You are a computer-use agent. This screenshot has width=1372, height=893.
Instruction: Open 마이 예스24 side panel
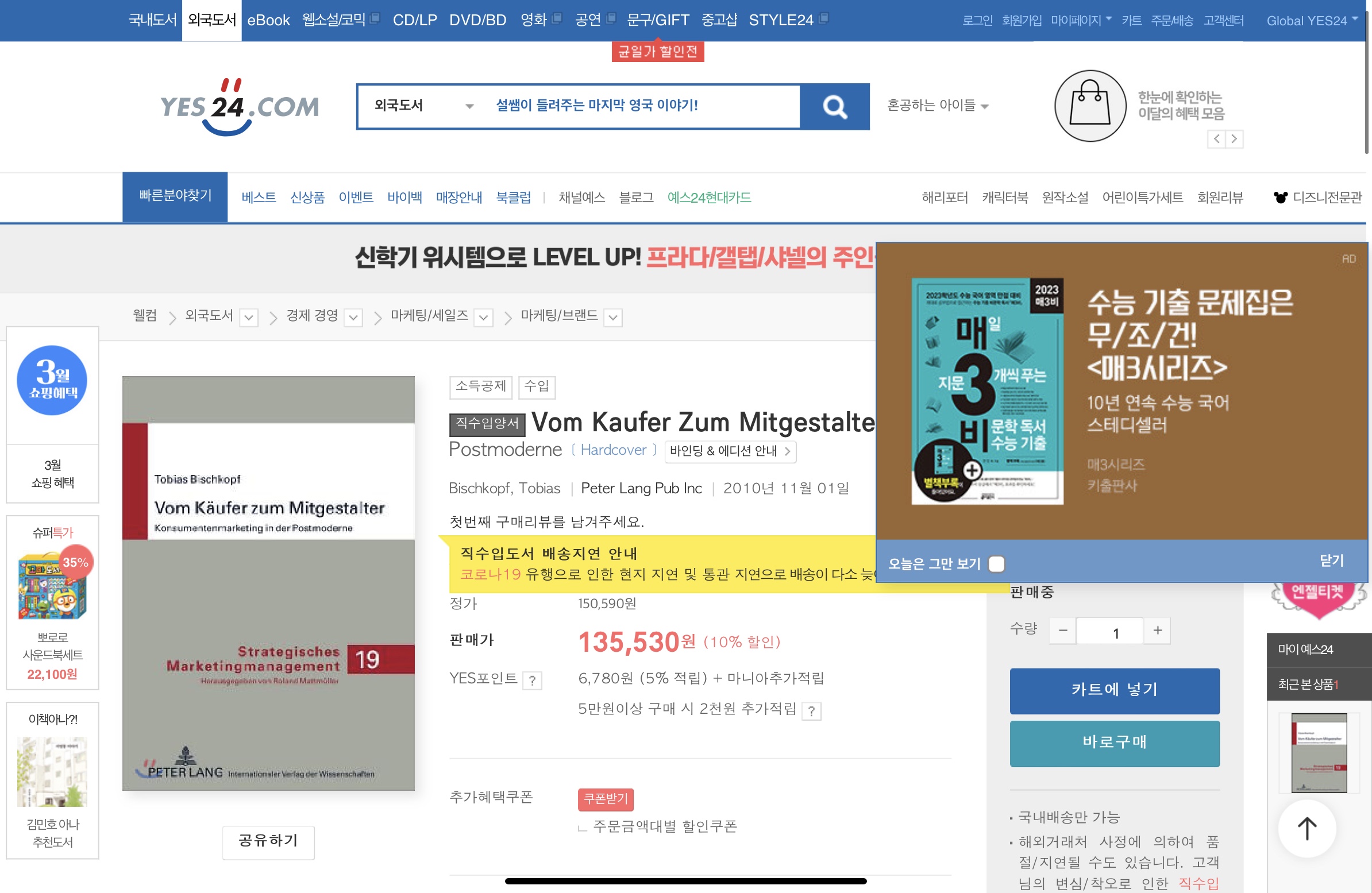click(1319, 650)
